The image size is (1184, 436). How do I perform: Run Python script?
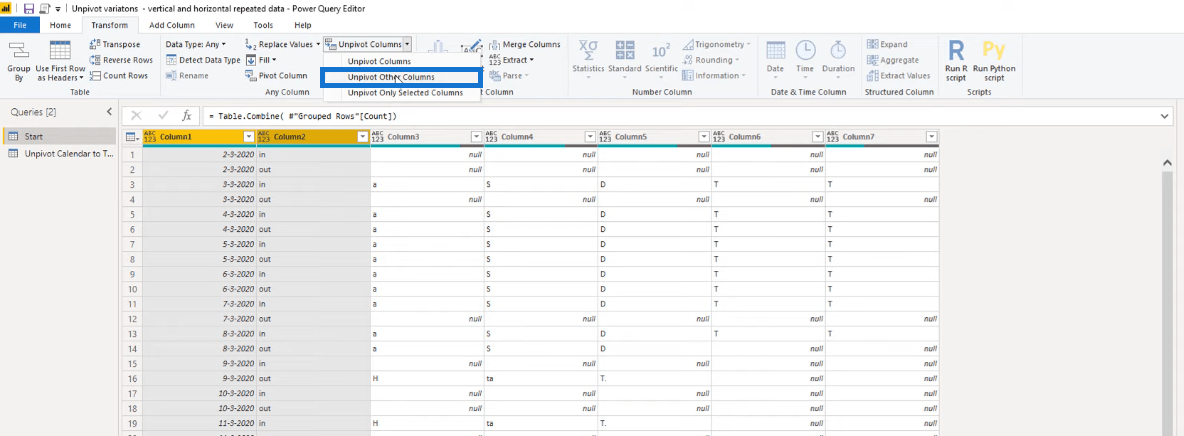point(994,61)
